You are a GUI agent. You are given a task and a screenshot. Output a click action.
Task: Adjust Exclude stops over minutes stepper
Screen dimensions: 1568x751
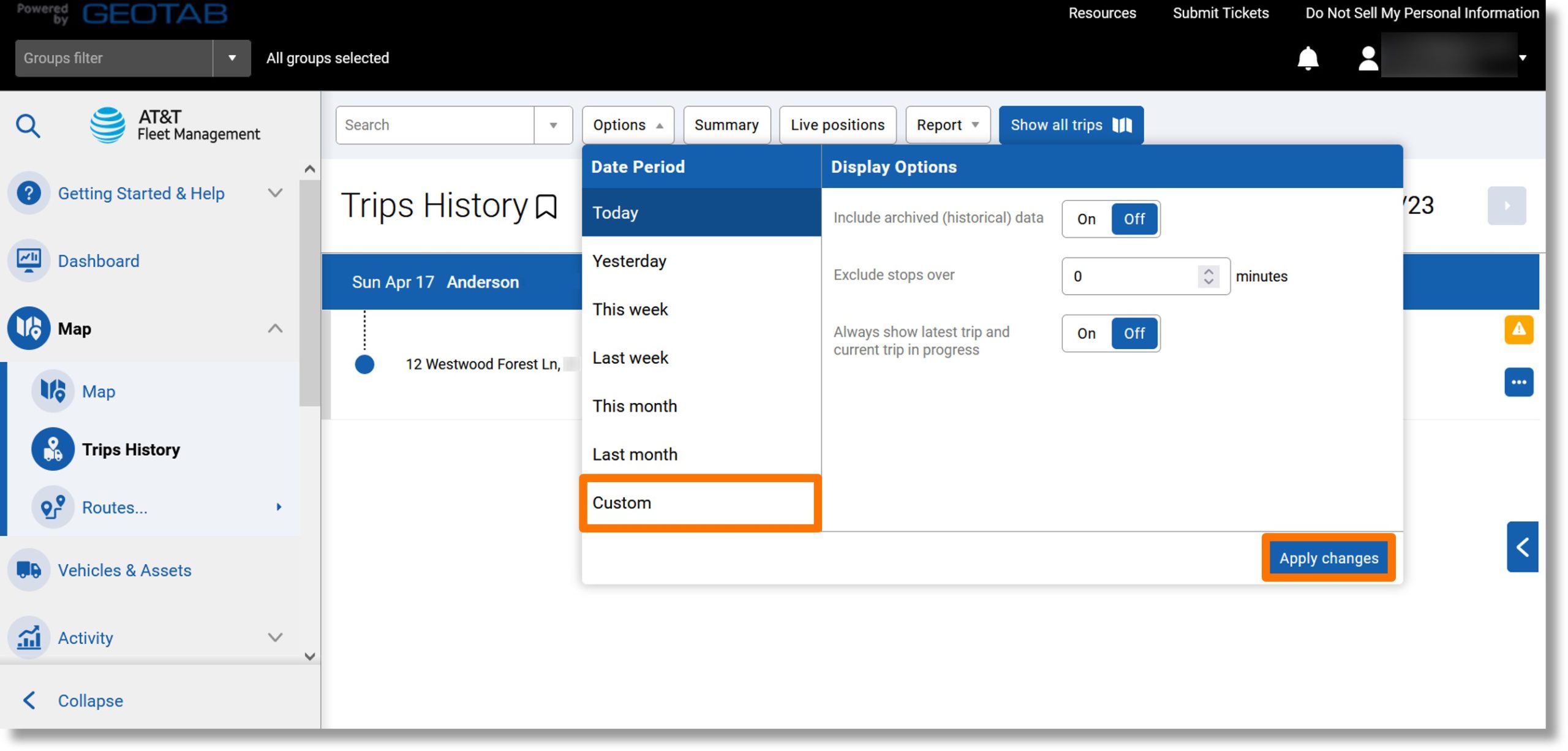coord(1208,275)
